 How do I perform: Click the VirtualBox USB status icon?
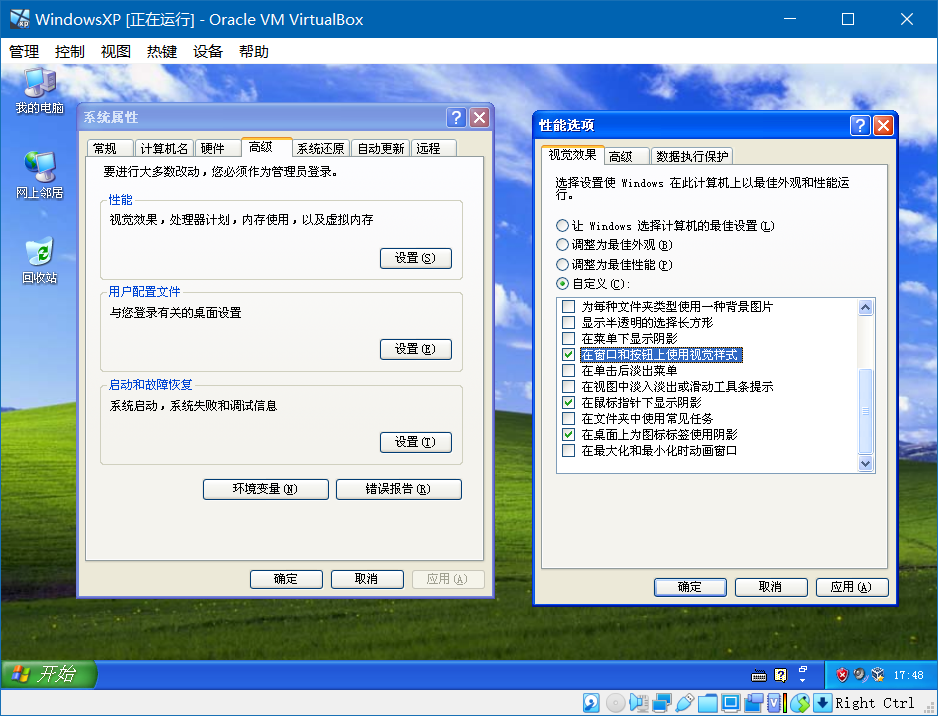(684, 703)
